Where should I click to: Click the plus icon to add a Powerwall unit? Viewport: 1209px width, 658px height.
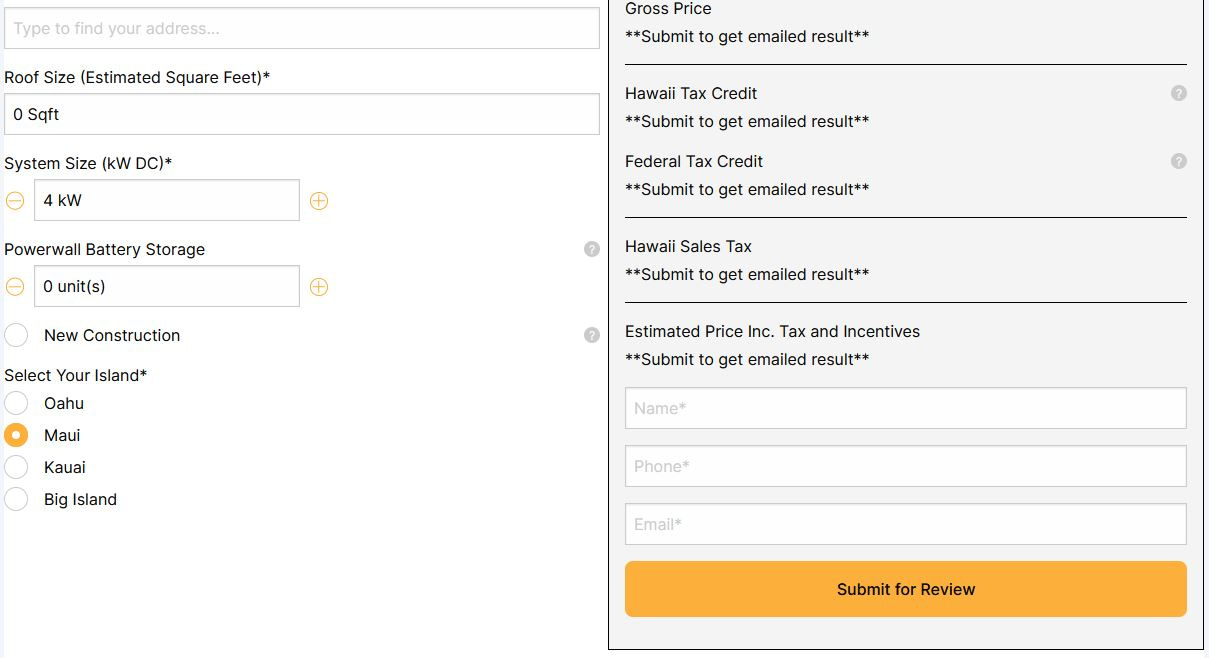[x=319, y=286]
